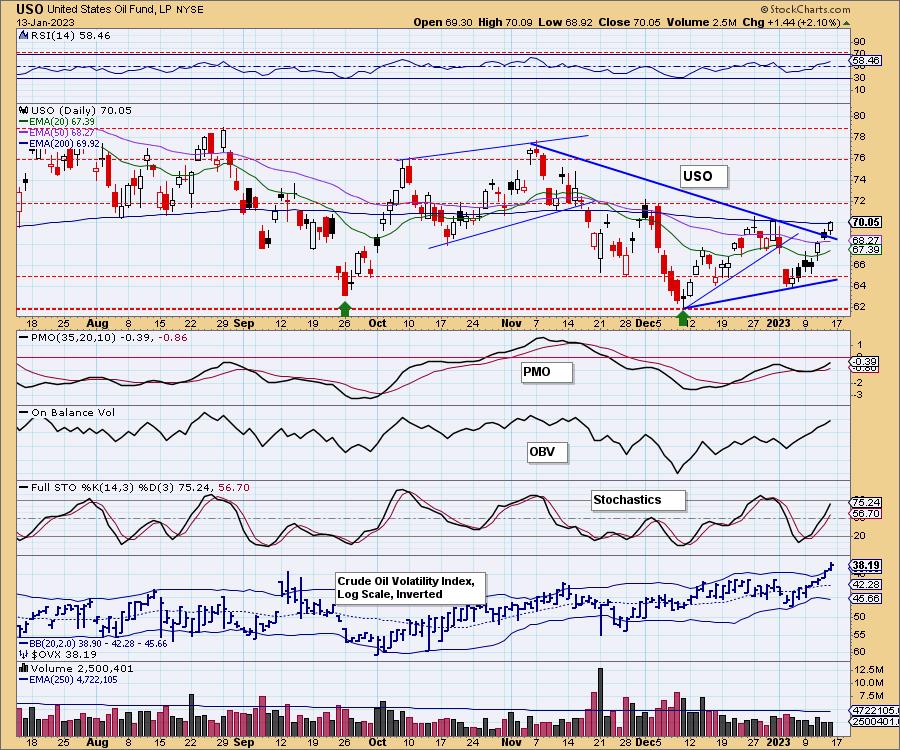Click the 68.27 price axis tag
Image resolution: width=900 pixels, height=750 pixels.
[866, 240]
